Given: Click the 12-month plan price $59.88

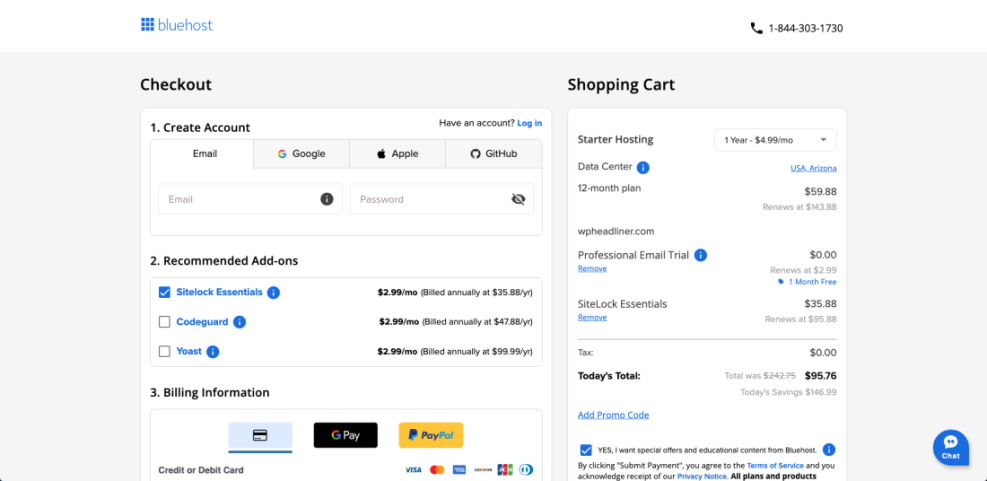Looking at the screenshot, I should 821,191.
